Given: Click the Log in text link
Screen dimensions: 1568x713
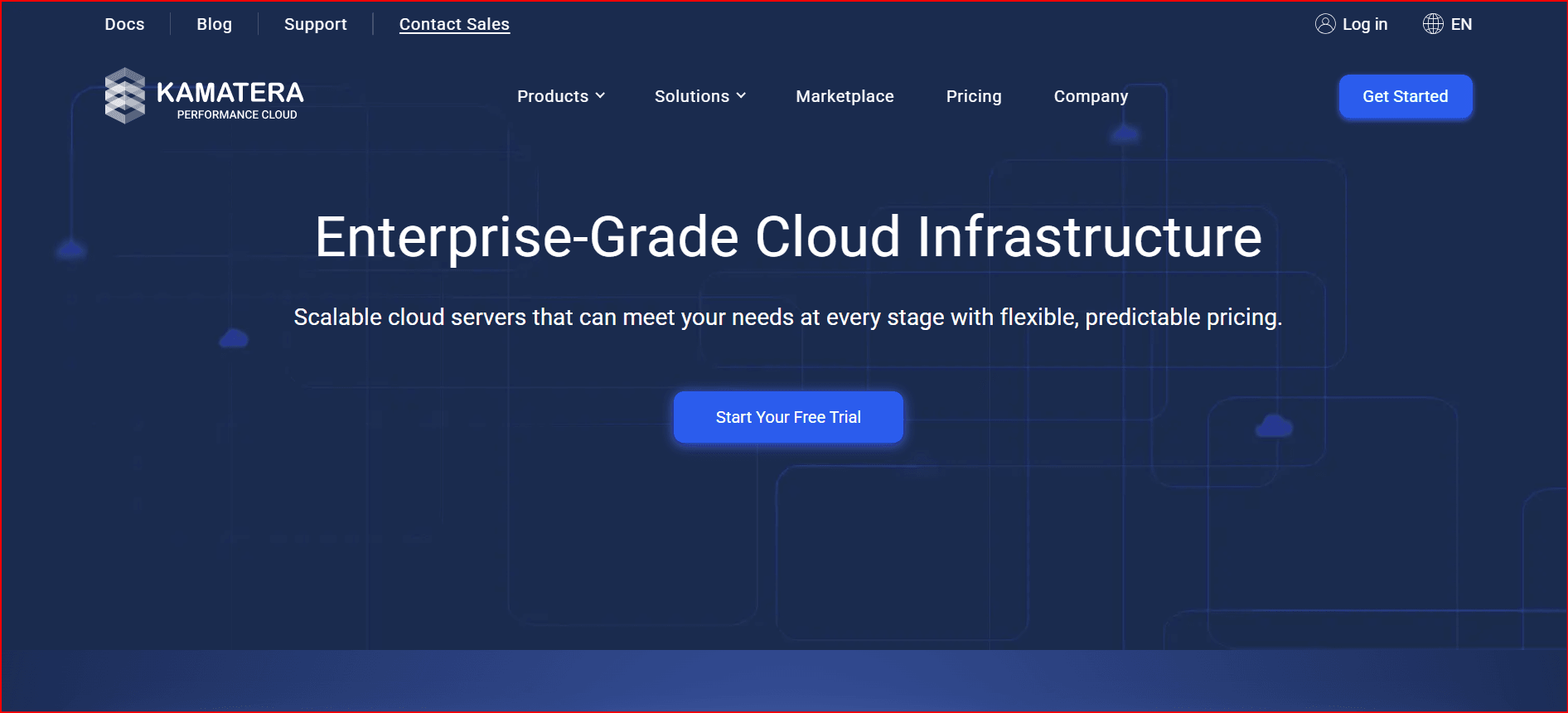Looking at the screenshot, I should click(1365, 24).
